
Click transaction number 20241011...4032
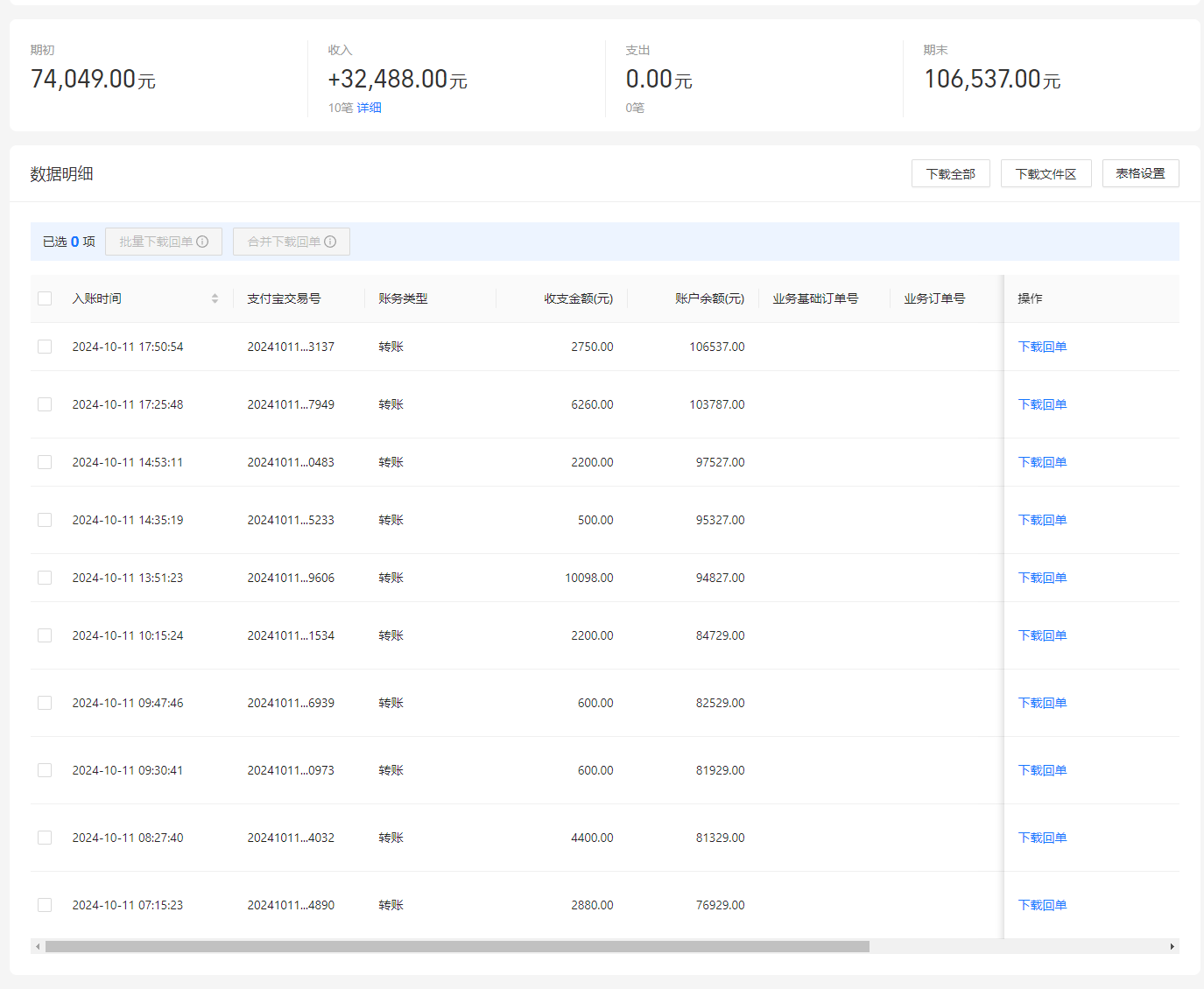click(291, 838)
